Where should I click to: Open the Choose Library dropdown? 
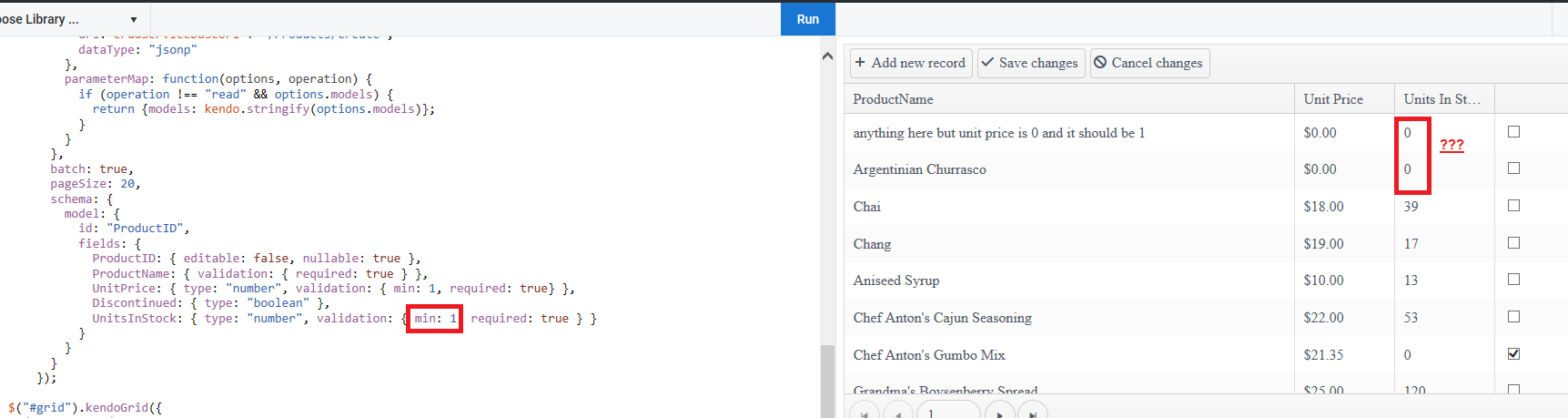click(134, 19)
